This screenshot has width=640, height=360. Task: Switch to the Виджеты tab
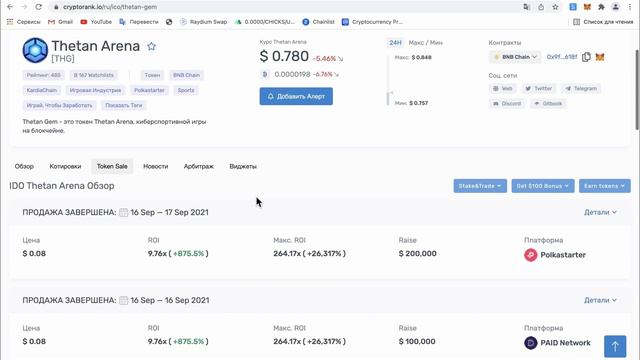243,167
